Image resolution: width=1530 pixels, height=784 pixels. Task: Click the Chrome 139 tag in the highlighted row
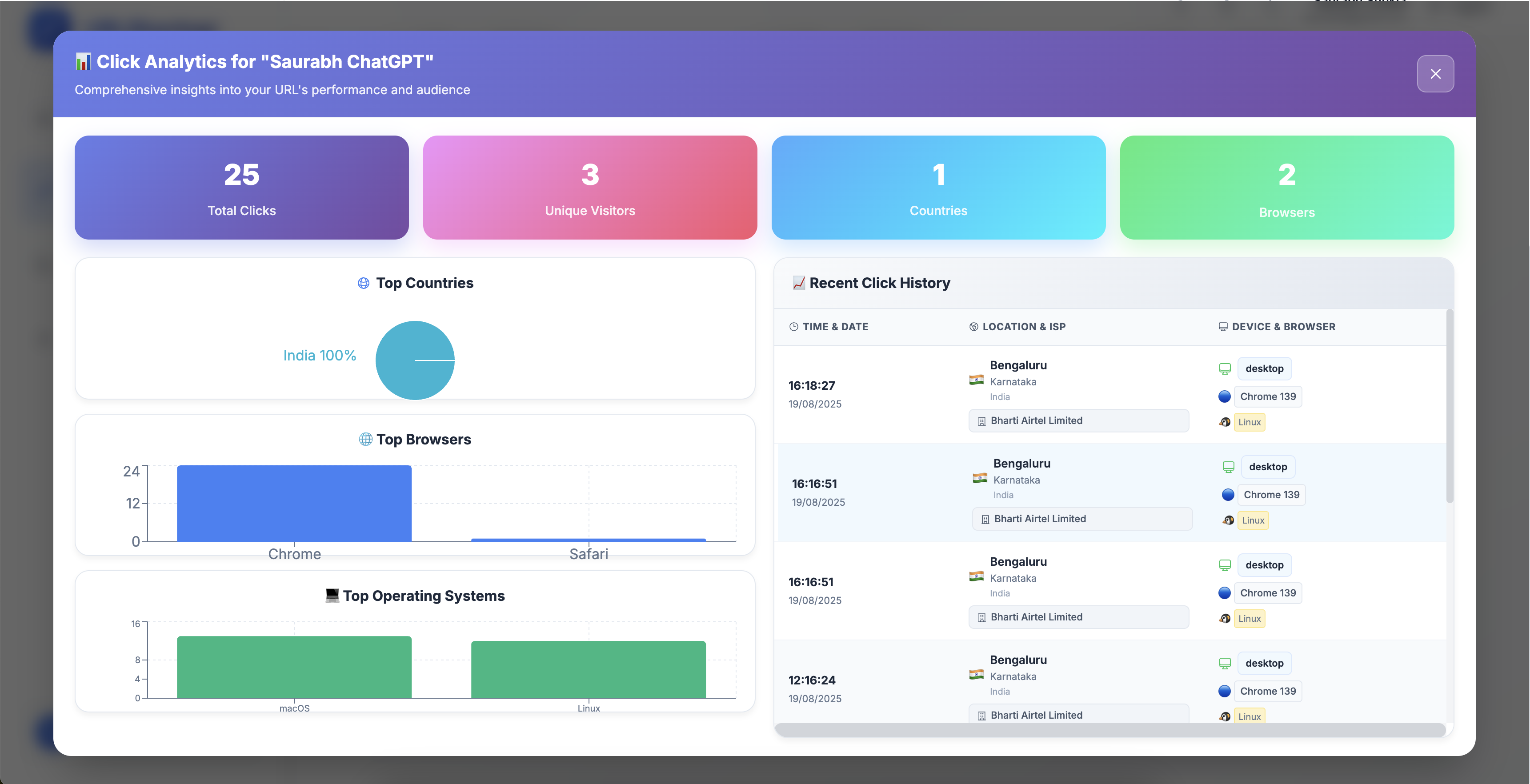pyautogui.click(x=1272, y=495)
